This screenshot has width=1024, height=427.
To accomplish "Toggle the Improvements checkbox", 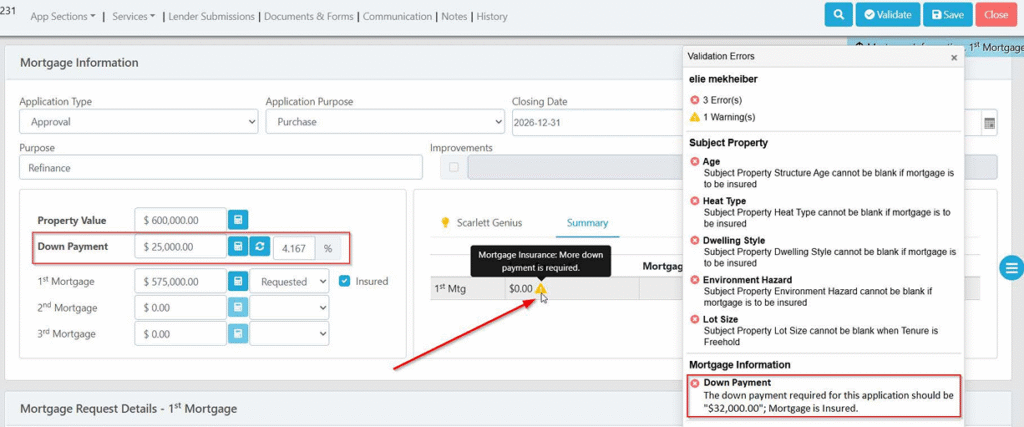I will 454,167.
